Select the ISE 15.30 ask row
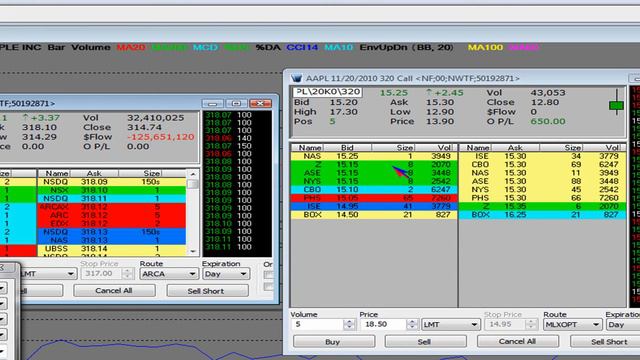640x360 pixels. click(x=542, y=156)
